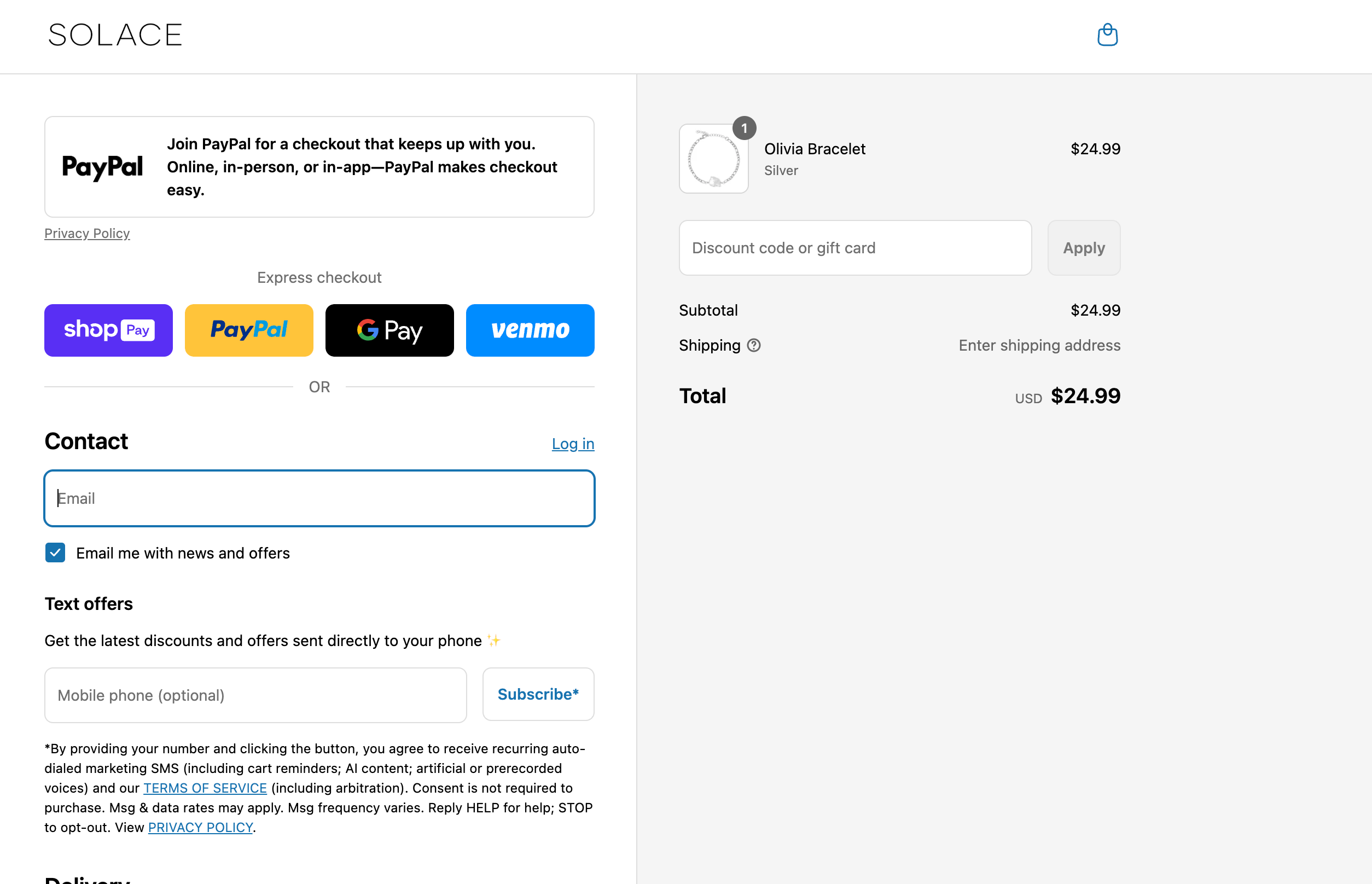This screenshot has width=1372, height=884.
Task: Select PayPal express checkout
Action: (x=248, y=330)
